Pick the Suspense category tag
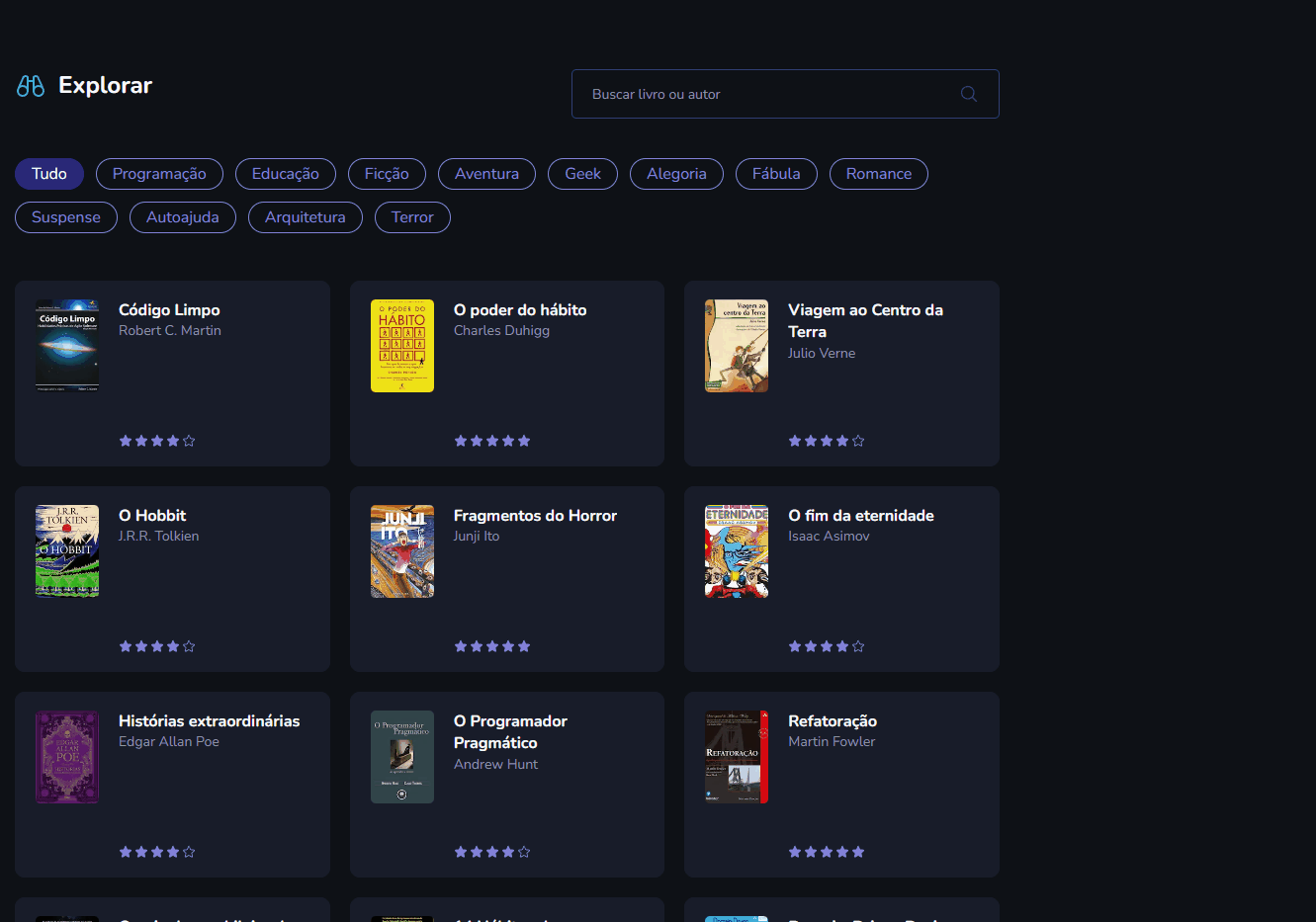The image size is (1316, 922). click(66, 217)
